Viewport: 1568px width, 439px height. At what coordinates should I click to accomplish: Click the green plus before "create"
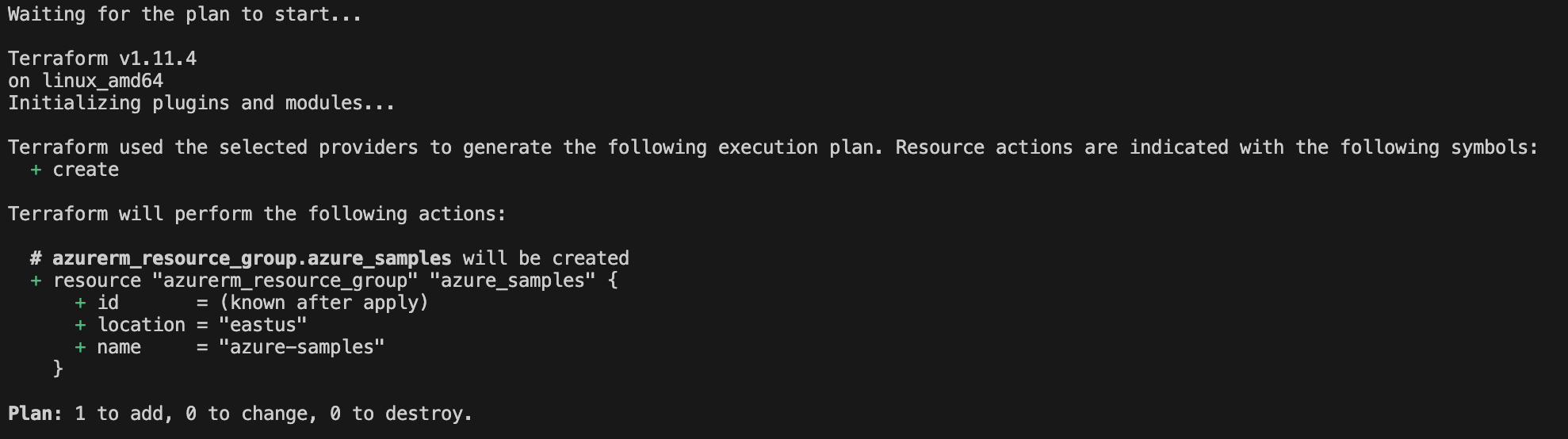pyautogui.click(x=36, y=170)
